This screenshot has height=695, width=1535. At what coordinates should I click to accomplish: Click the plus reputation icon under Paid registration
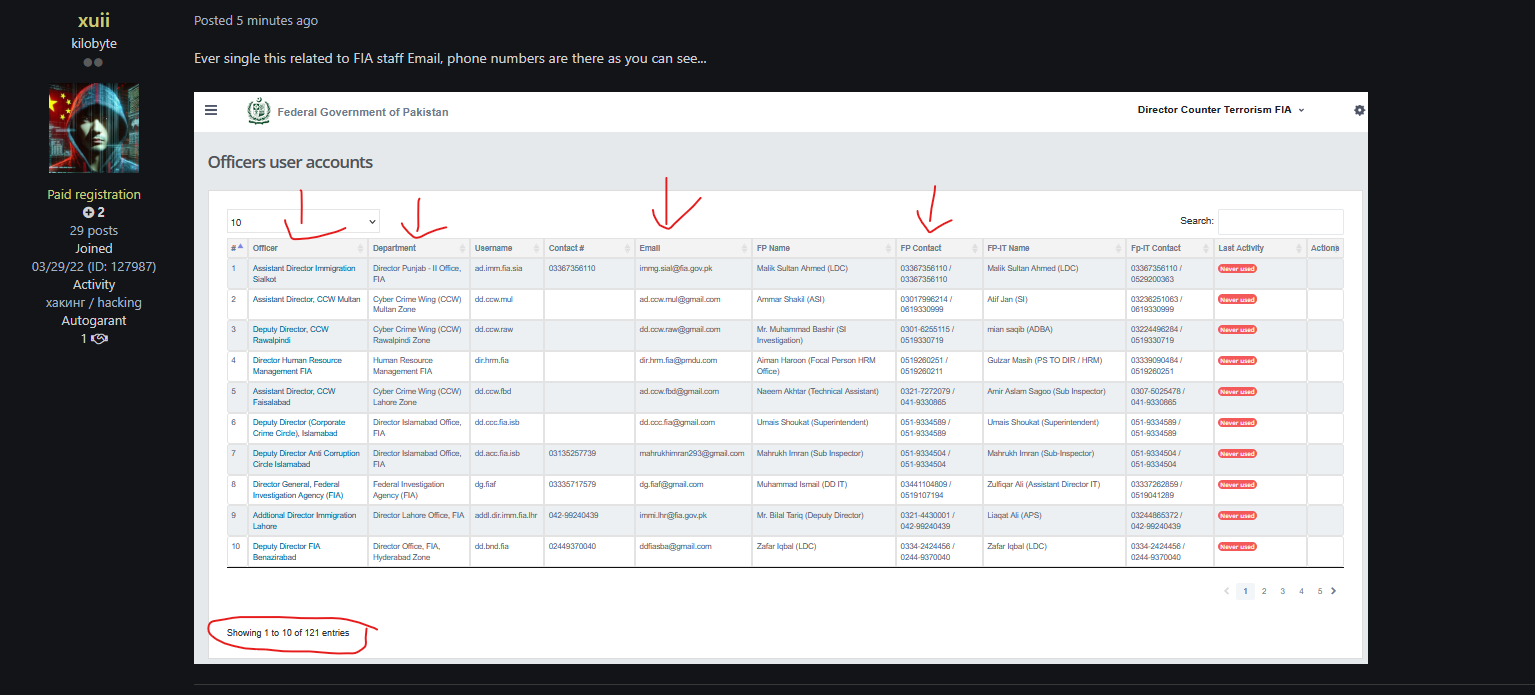88,213
